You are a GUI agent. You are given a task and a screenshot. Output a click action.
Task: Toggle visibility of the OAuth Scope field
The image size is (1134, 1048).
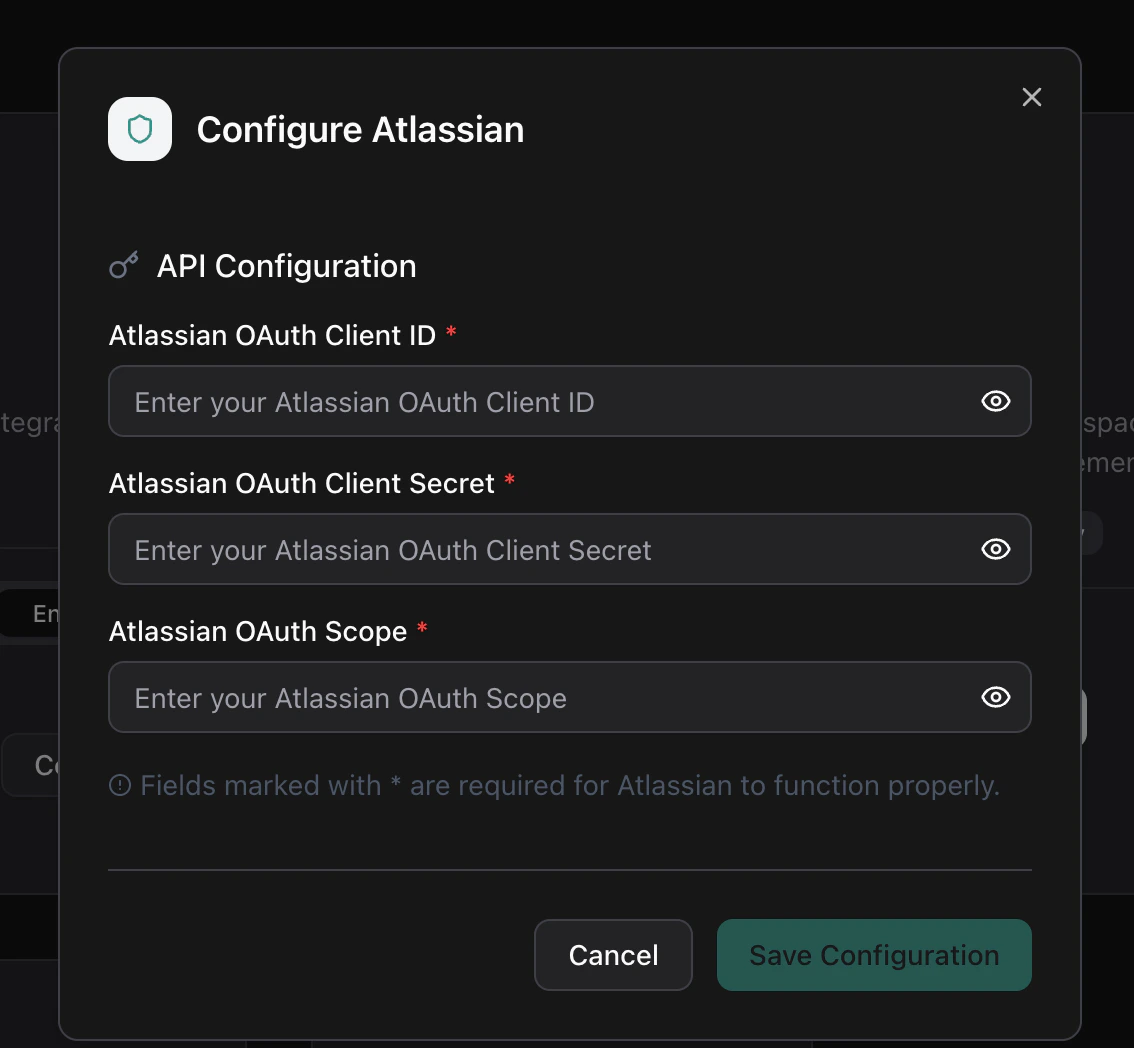point(995,697)
